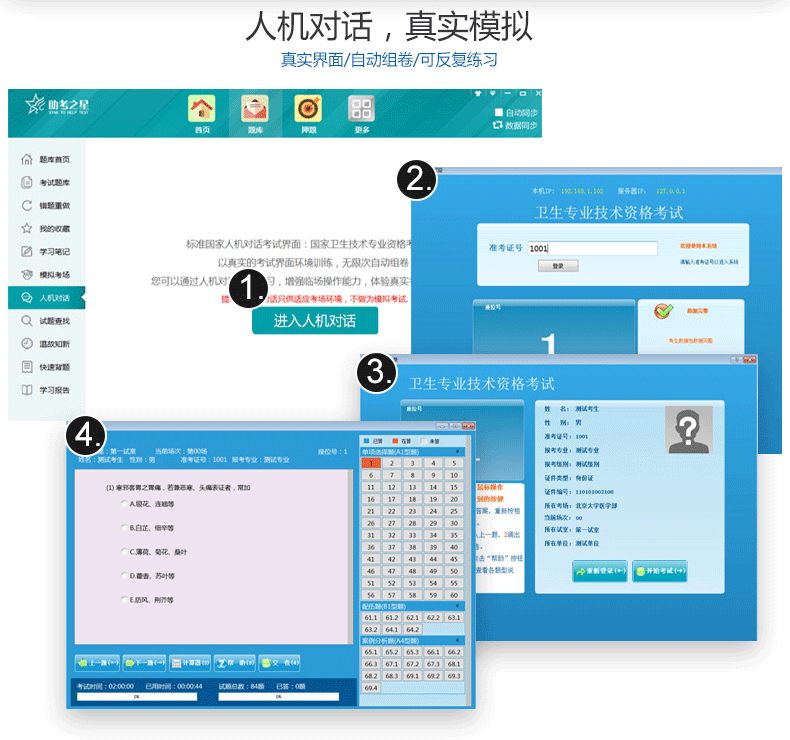This screenshot has height=740, width=790.
Task: Click the candidate photo placeholder
Action: click(688, 430)
